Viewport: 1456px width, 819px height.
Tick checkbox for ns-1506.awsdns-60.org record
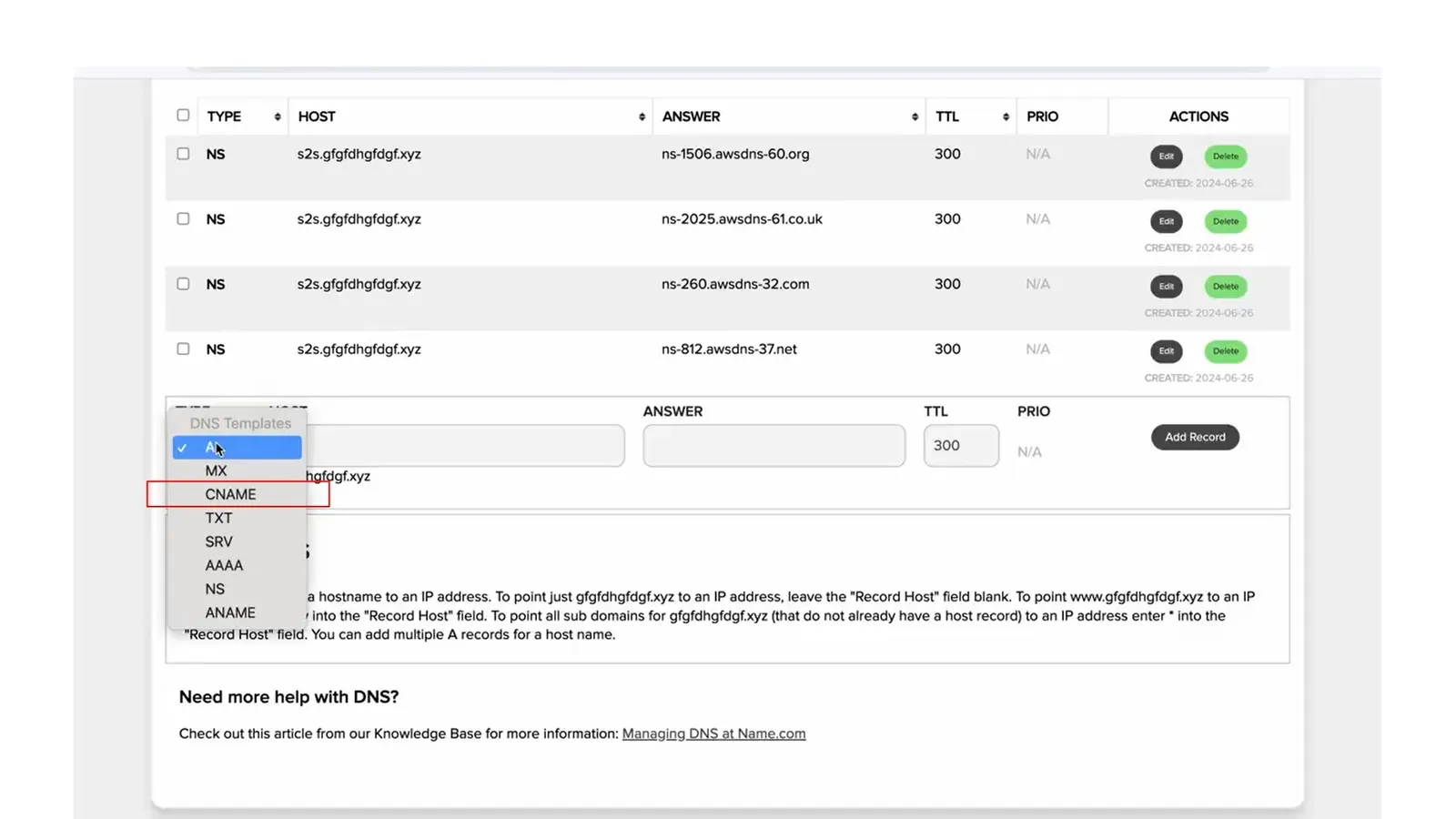click(183, 154)
